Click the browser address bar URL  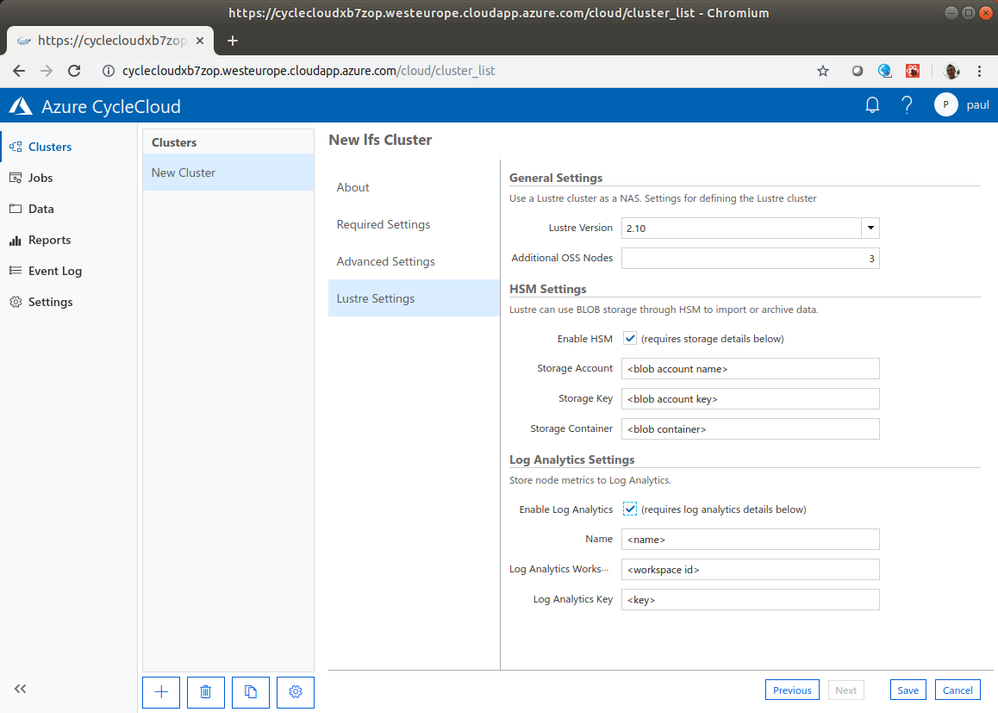(x=308, y=71)
